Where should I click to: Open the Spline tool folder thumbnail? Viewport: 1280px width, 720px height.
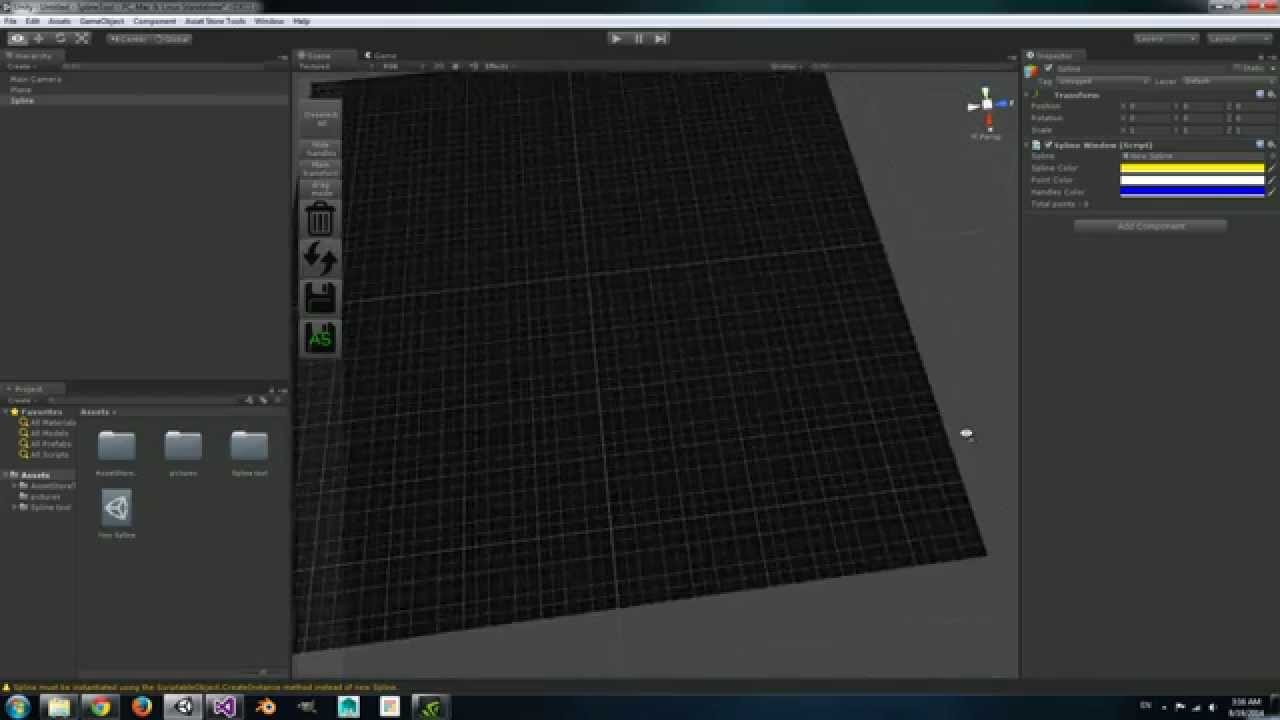click(x=249, y=446)
